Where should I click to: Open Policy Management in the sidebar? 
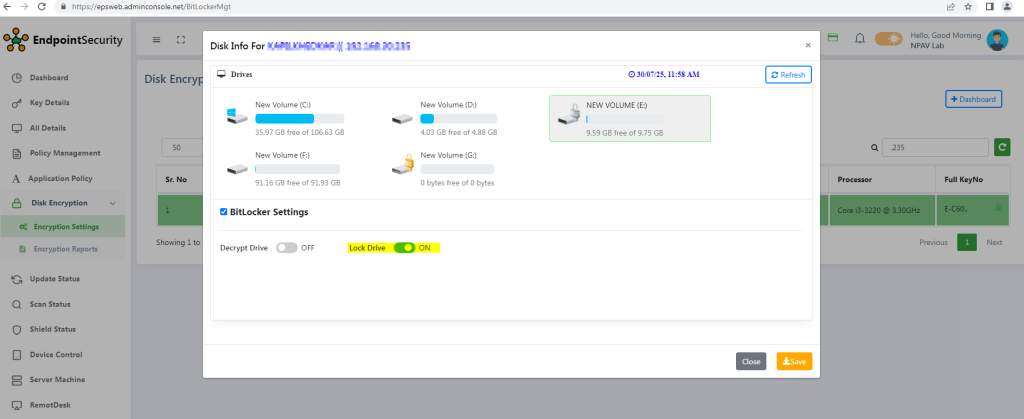[64, 153]
